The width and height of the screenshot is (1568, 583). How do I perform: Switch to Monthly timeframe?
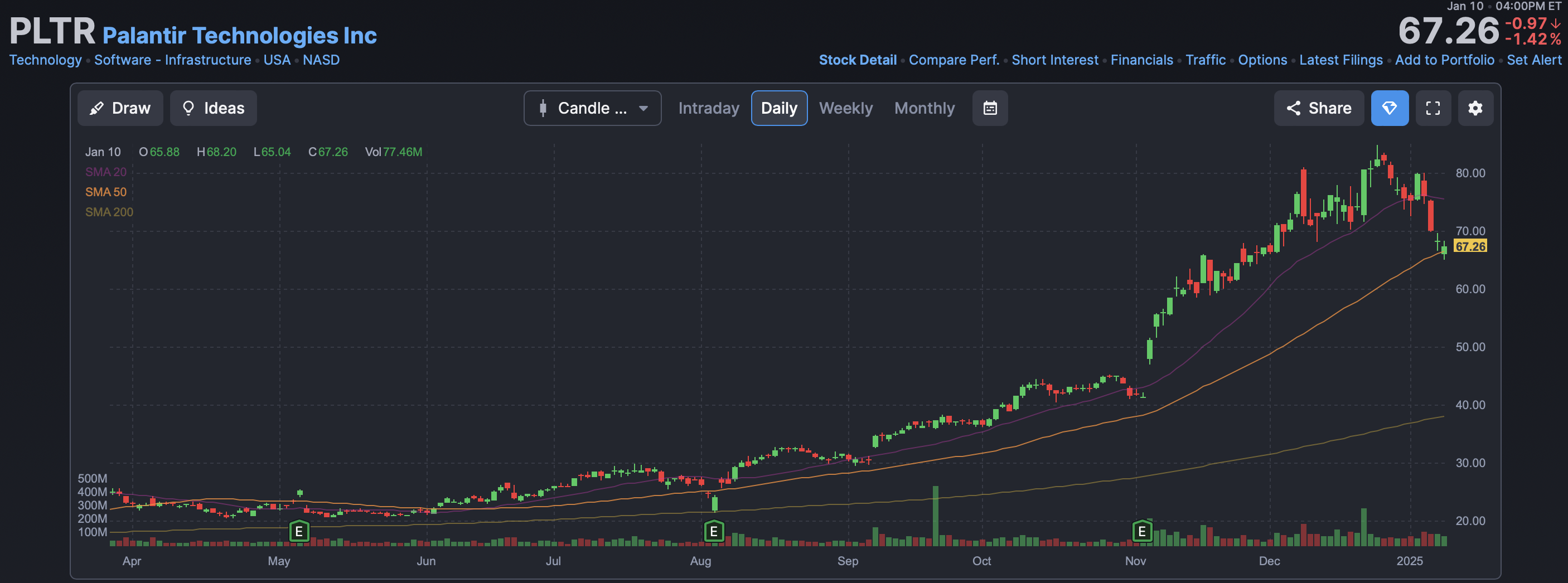point(924,108)
